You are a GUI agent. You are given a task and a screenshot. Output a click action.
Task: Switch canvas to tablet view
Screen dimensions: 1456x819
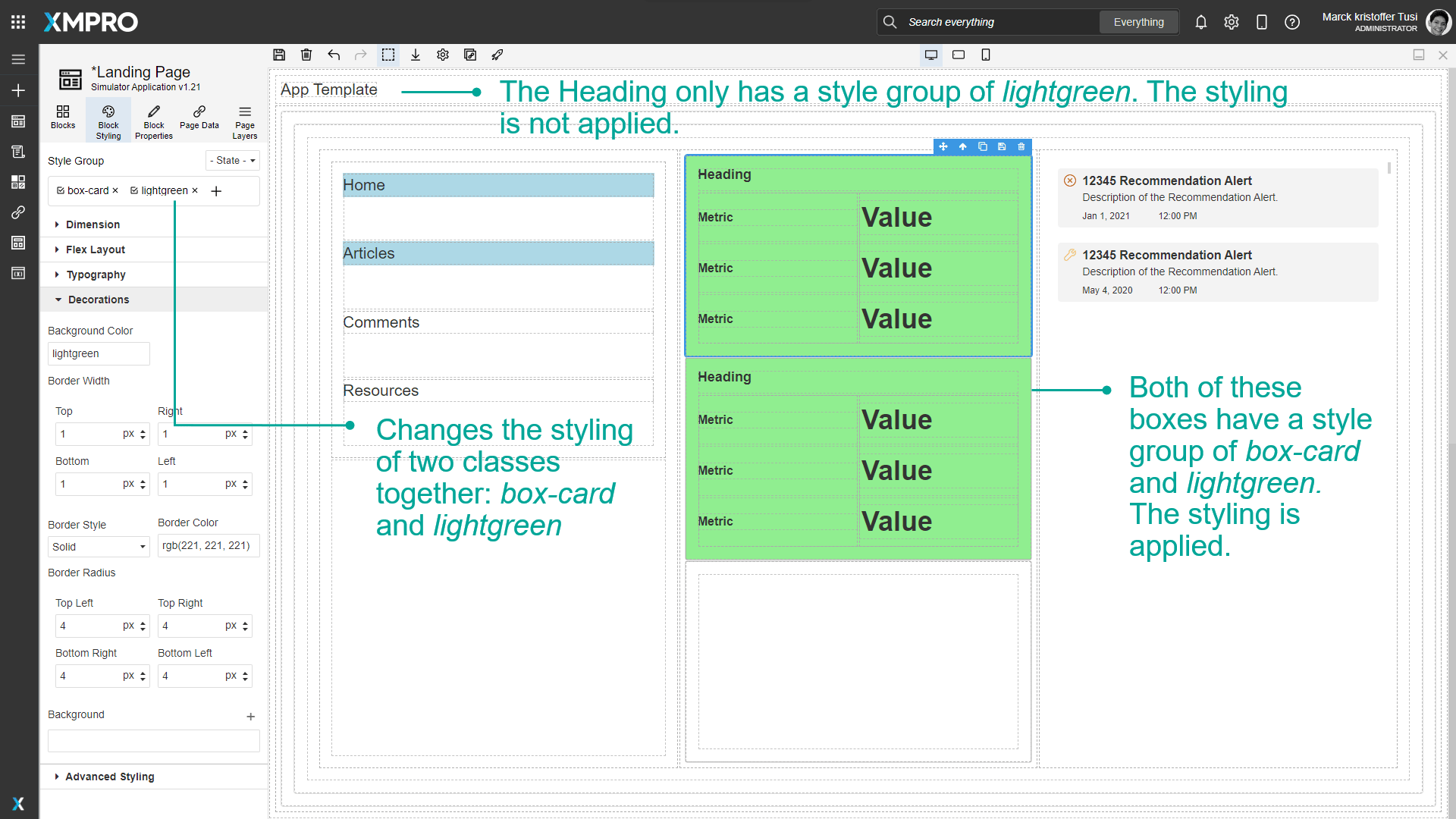point(959,55)
